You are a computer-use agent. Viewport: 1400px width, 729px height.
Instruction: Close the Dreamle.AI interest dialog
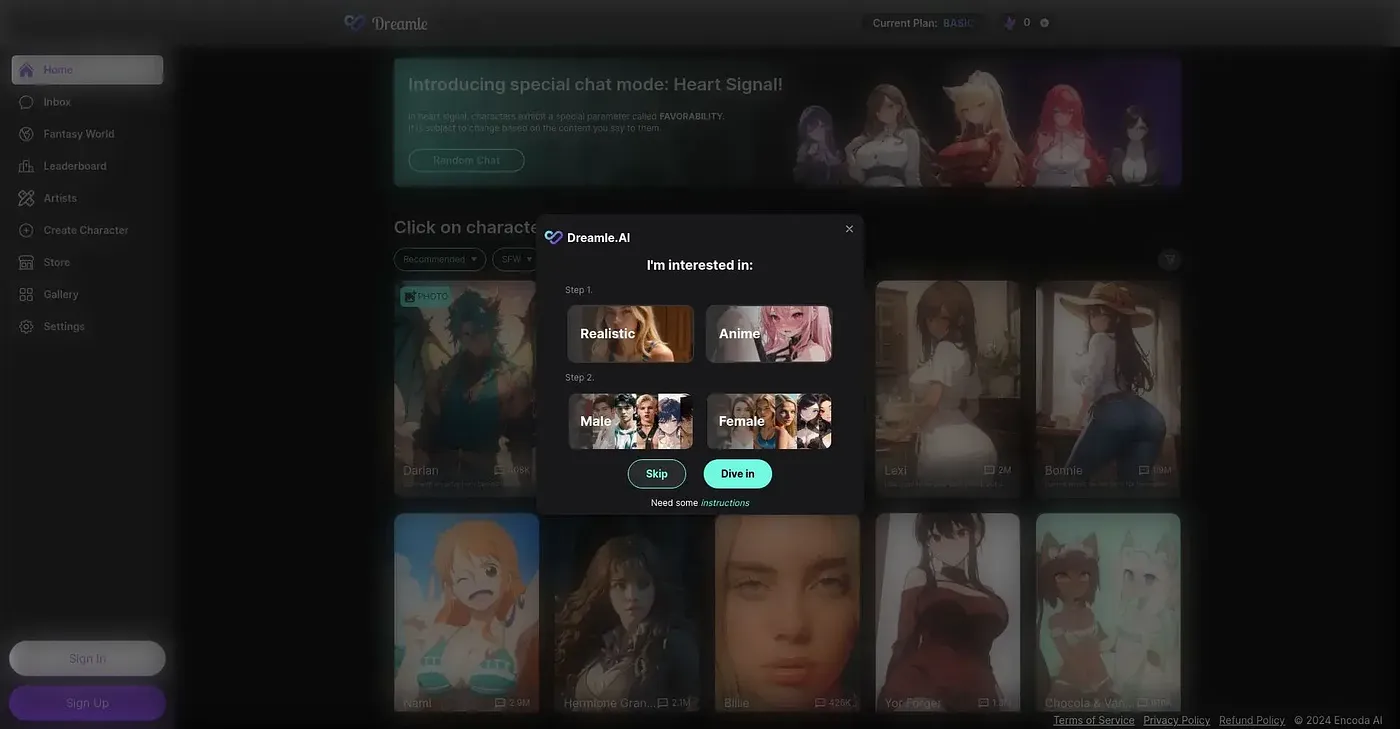click(849, 229)
